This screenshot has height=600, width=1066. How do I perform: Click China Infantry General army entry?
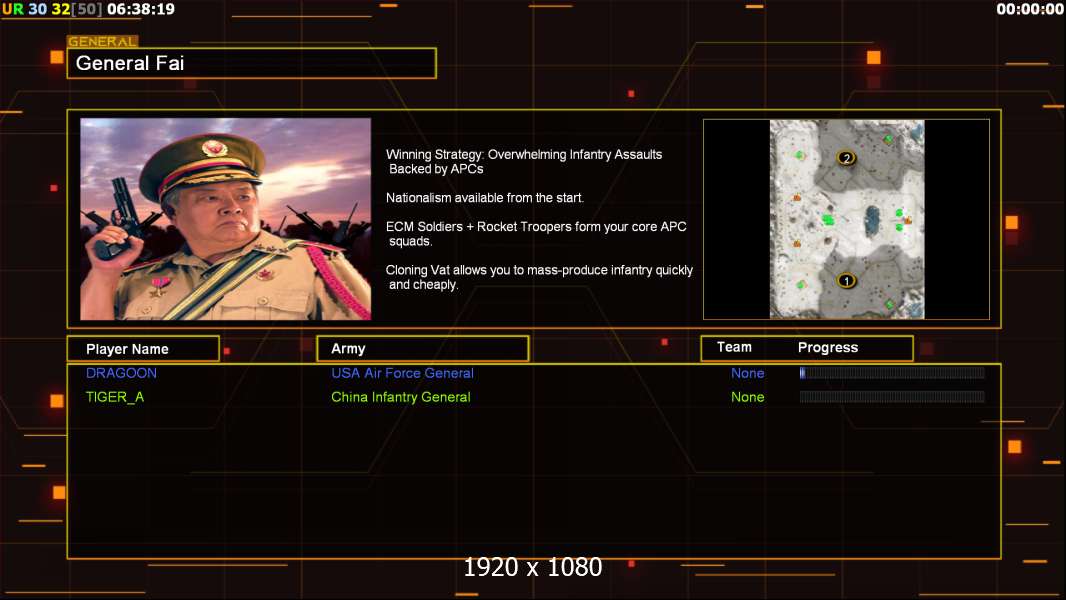[400, 397]
